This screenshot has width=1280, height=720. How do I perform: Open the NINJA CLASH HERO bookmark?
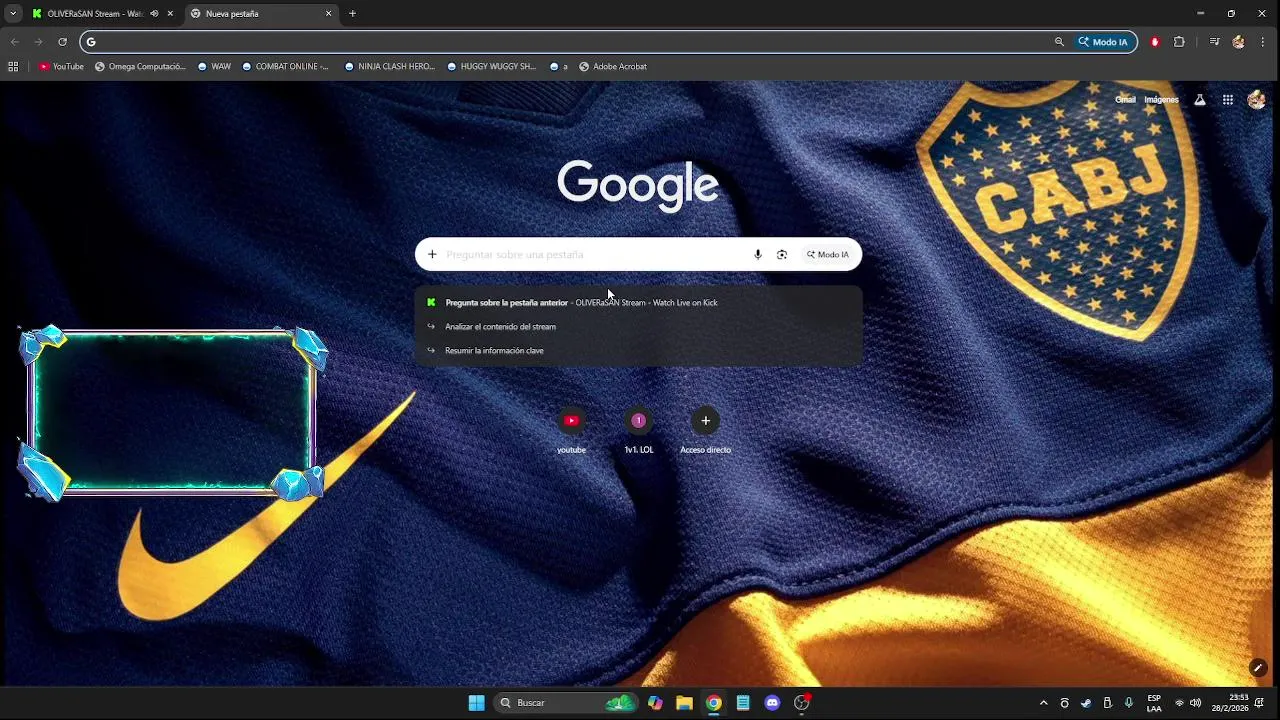tap(390, 67)
